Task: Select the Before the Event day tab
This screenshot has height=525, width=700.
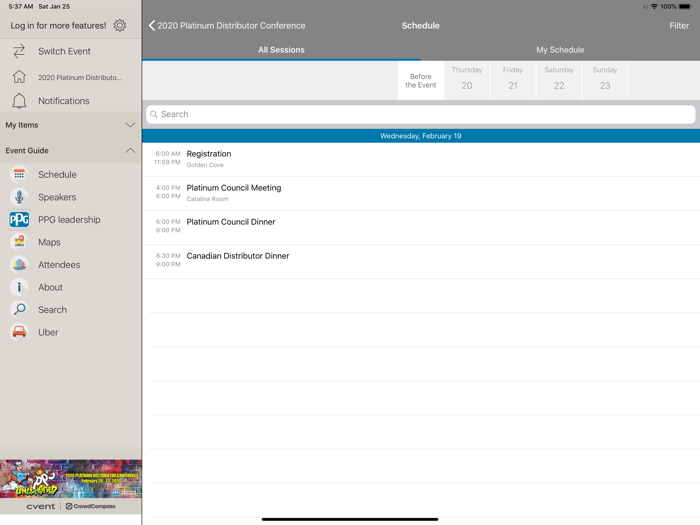Action: click(421, 81)
